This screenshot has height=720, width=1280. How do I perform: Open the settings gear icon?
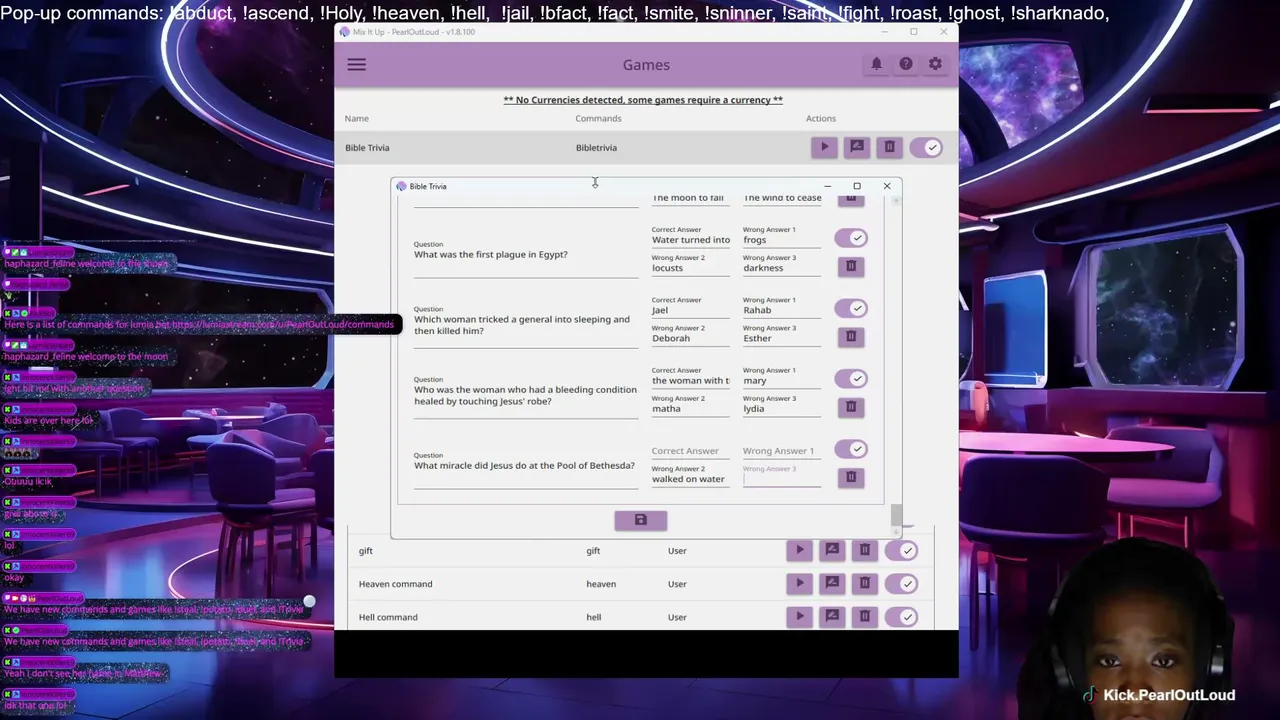[x=935, y=64]
